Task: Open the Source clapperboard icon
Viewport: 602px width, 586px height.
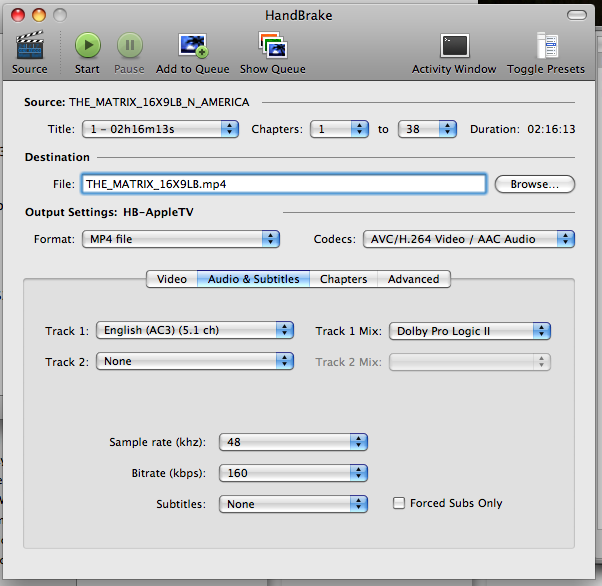Action: click(30, 45)
